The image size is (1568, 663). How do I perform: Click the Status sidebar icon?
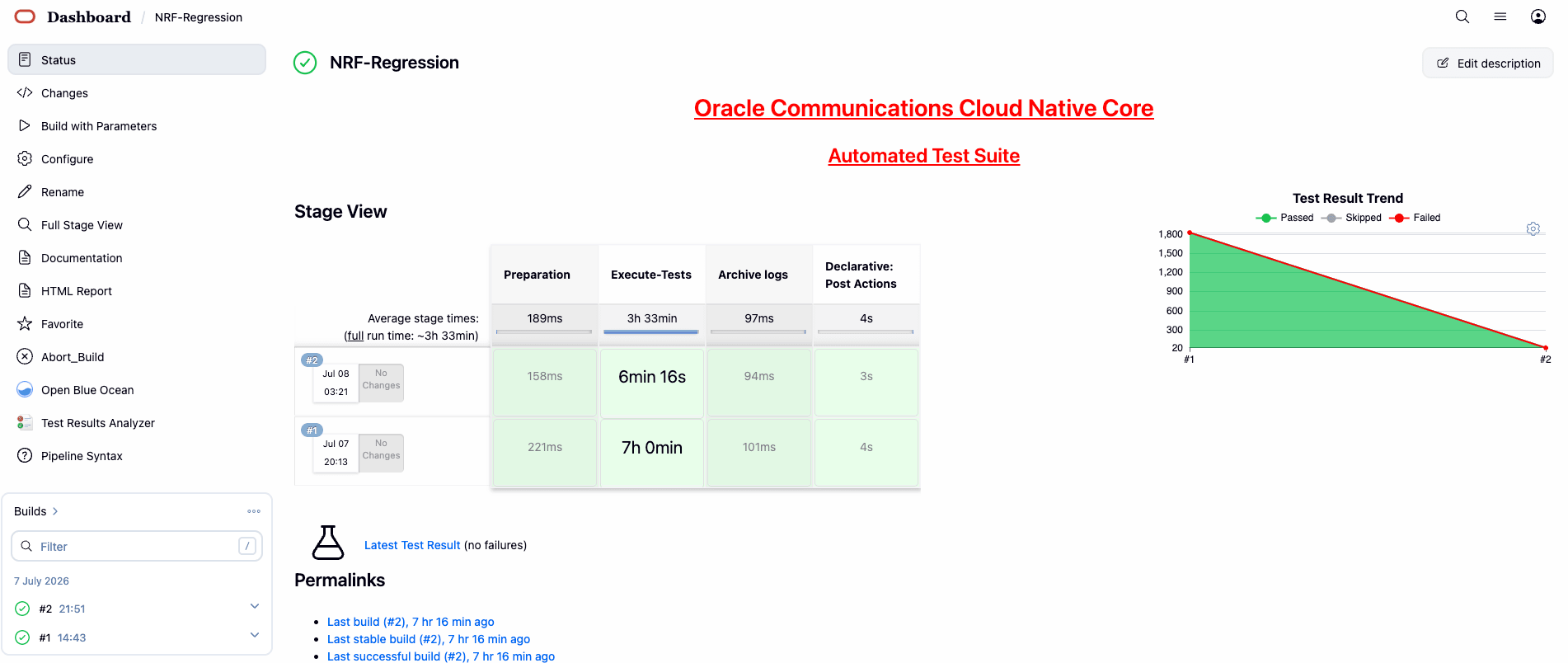click(25, 59)
